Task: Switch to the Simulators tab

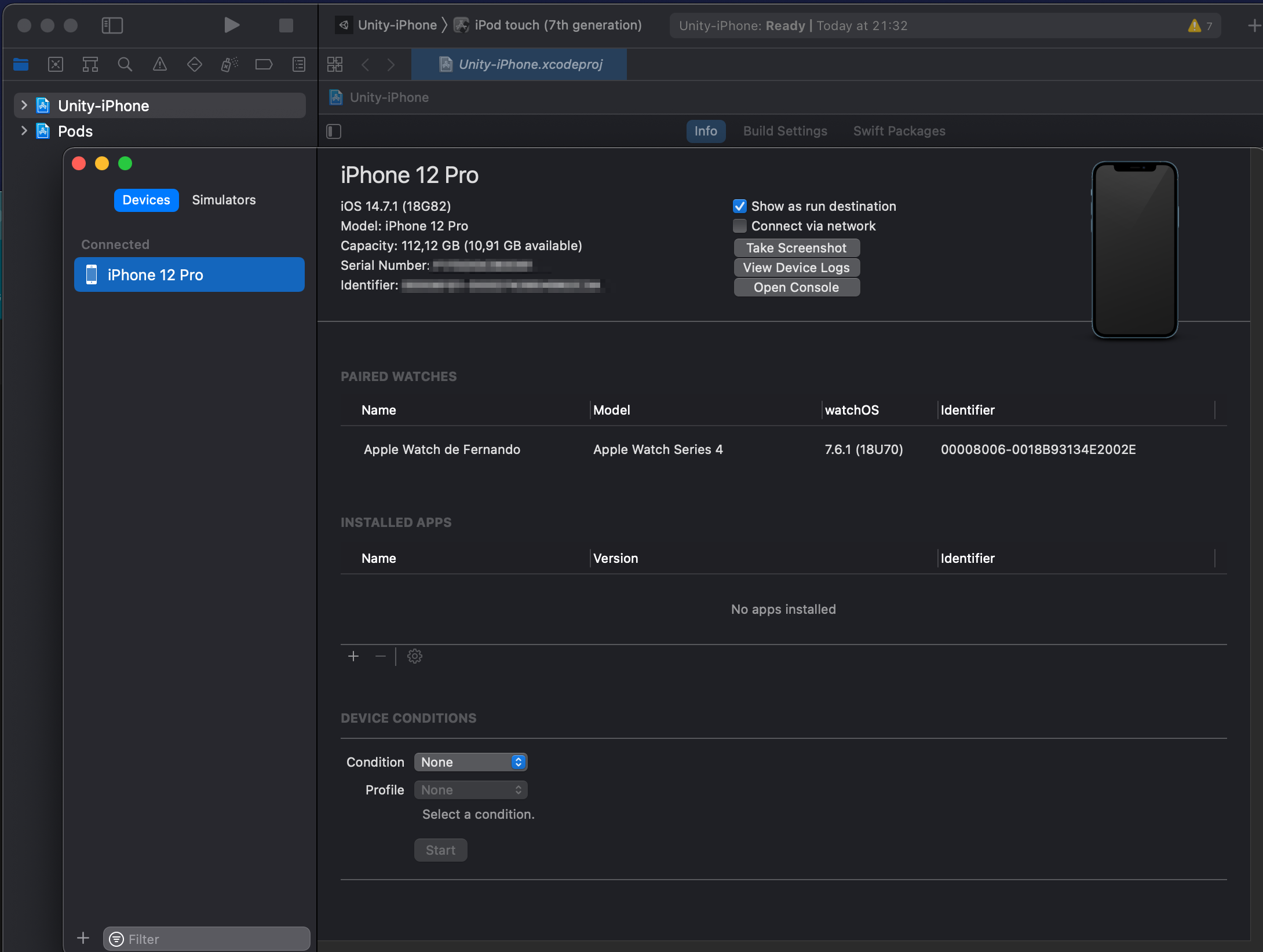Action: click(x=224, y=200)
